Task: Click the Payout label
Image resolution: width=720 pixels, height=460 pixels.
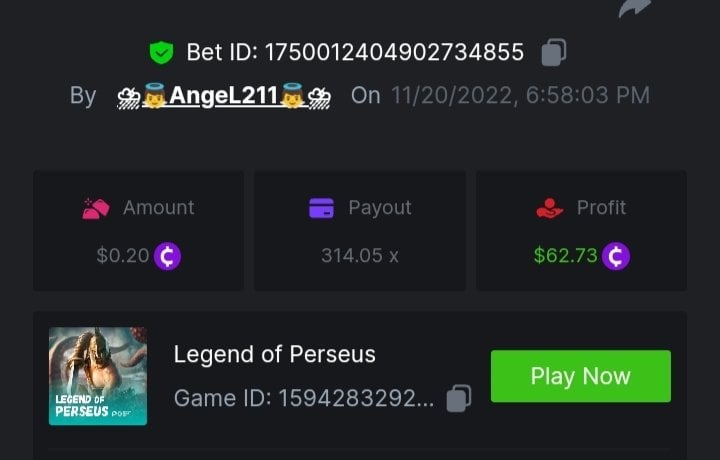Action: (x=379, y=208)
